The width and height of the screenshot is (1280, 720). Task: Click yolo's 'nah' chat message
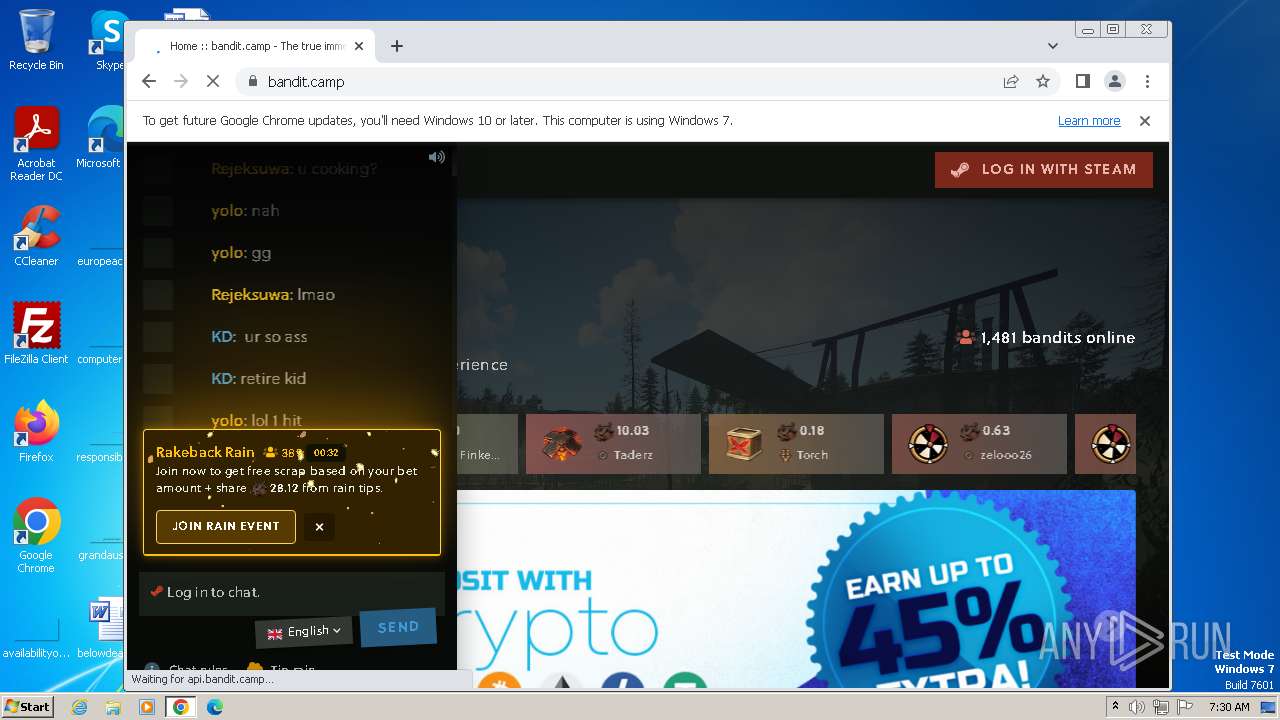point(265,211)
